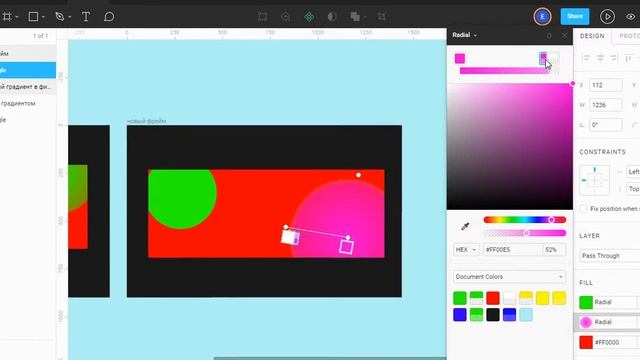The width and height of the screenshot is (640, 360).
Task: Align selection horizontal centers
Action: pos(600,59)
